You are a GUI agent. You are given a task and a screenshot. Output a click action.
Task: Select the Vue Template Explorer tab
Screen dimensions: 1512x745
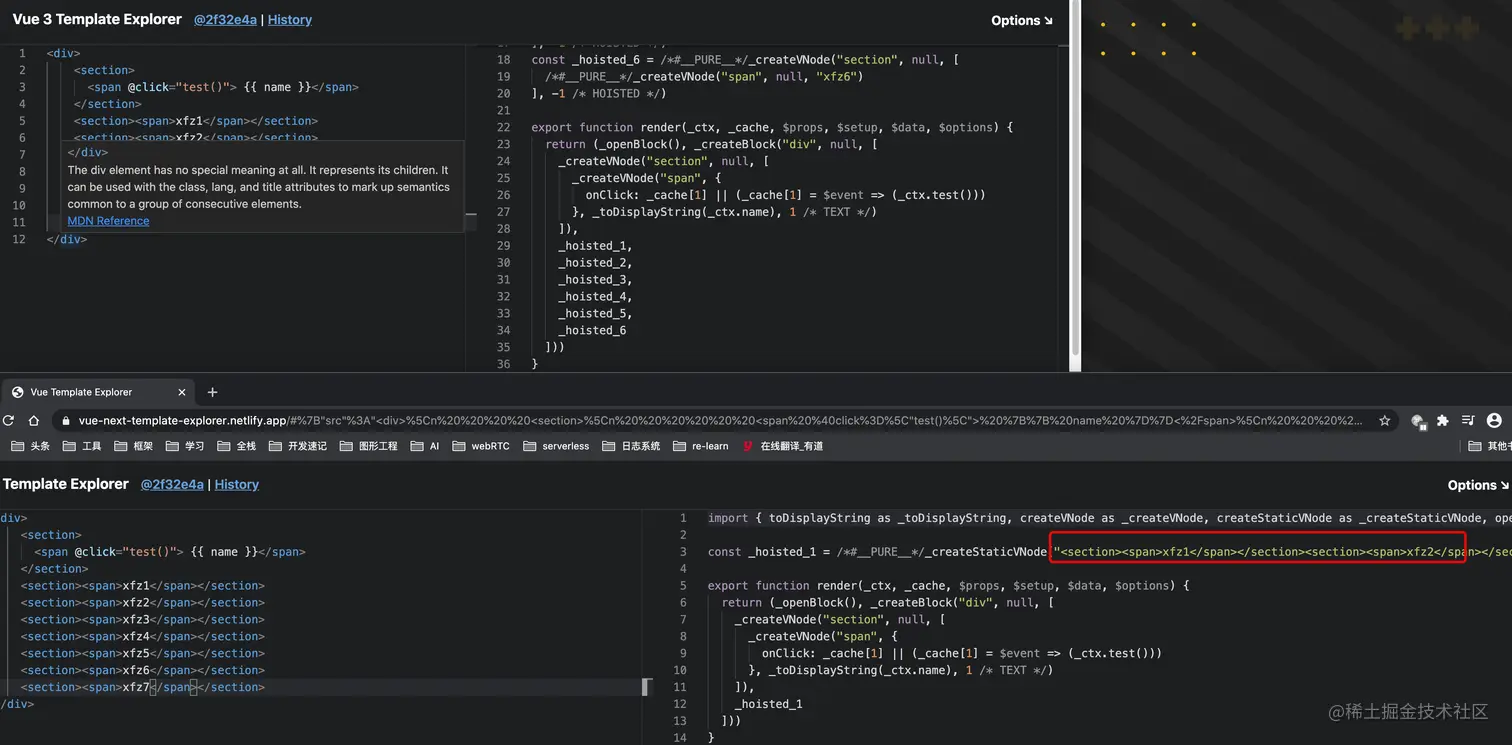click(x=98, y=392)
